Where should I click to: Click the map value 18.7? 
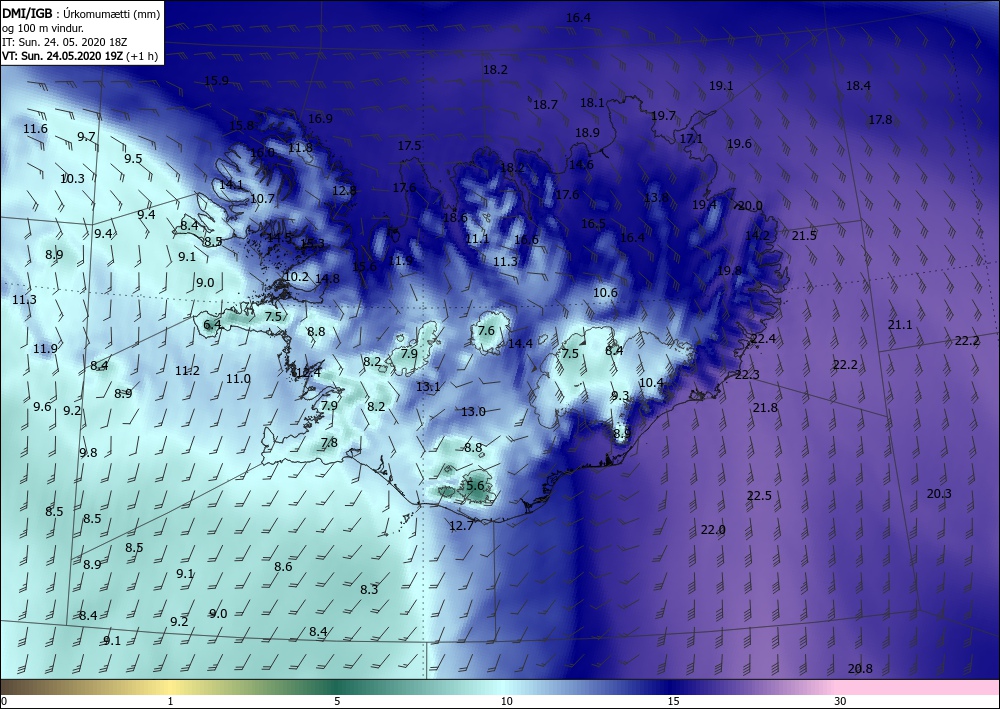[x=545, y=105]
